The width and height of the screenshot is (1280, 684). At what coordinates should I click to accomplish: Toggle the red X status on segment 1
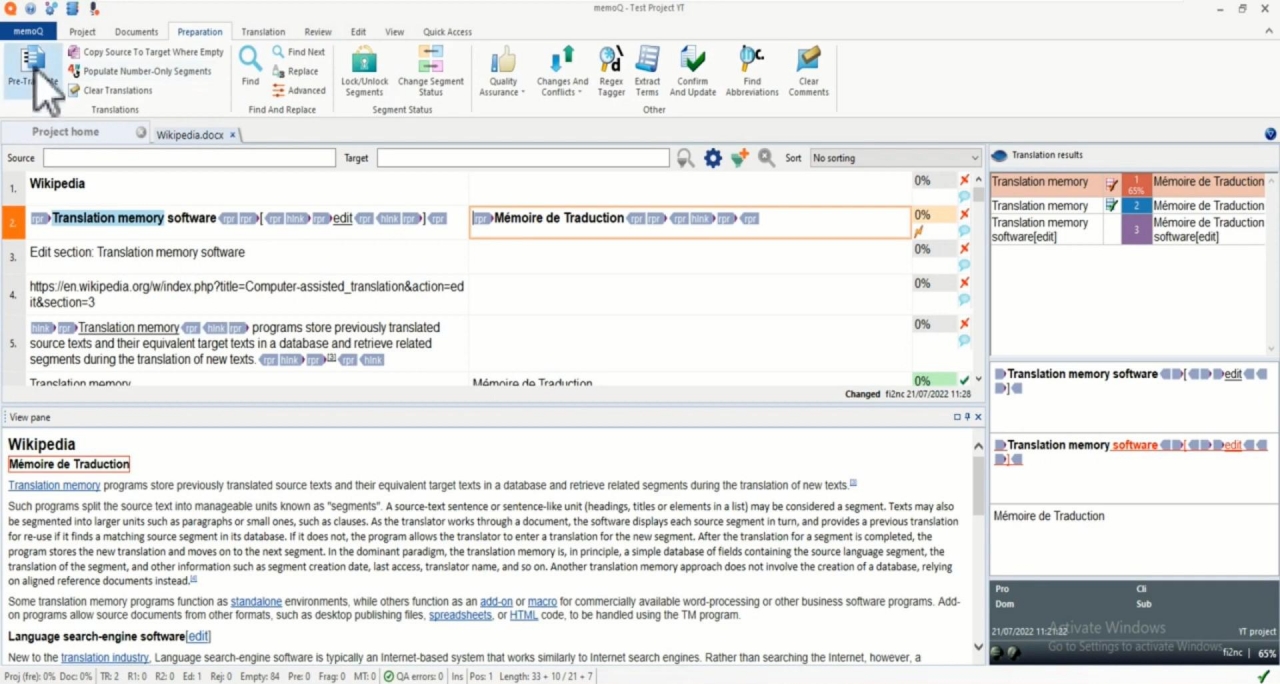pos(964,180)
